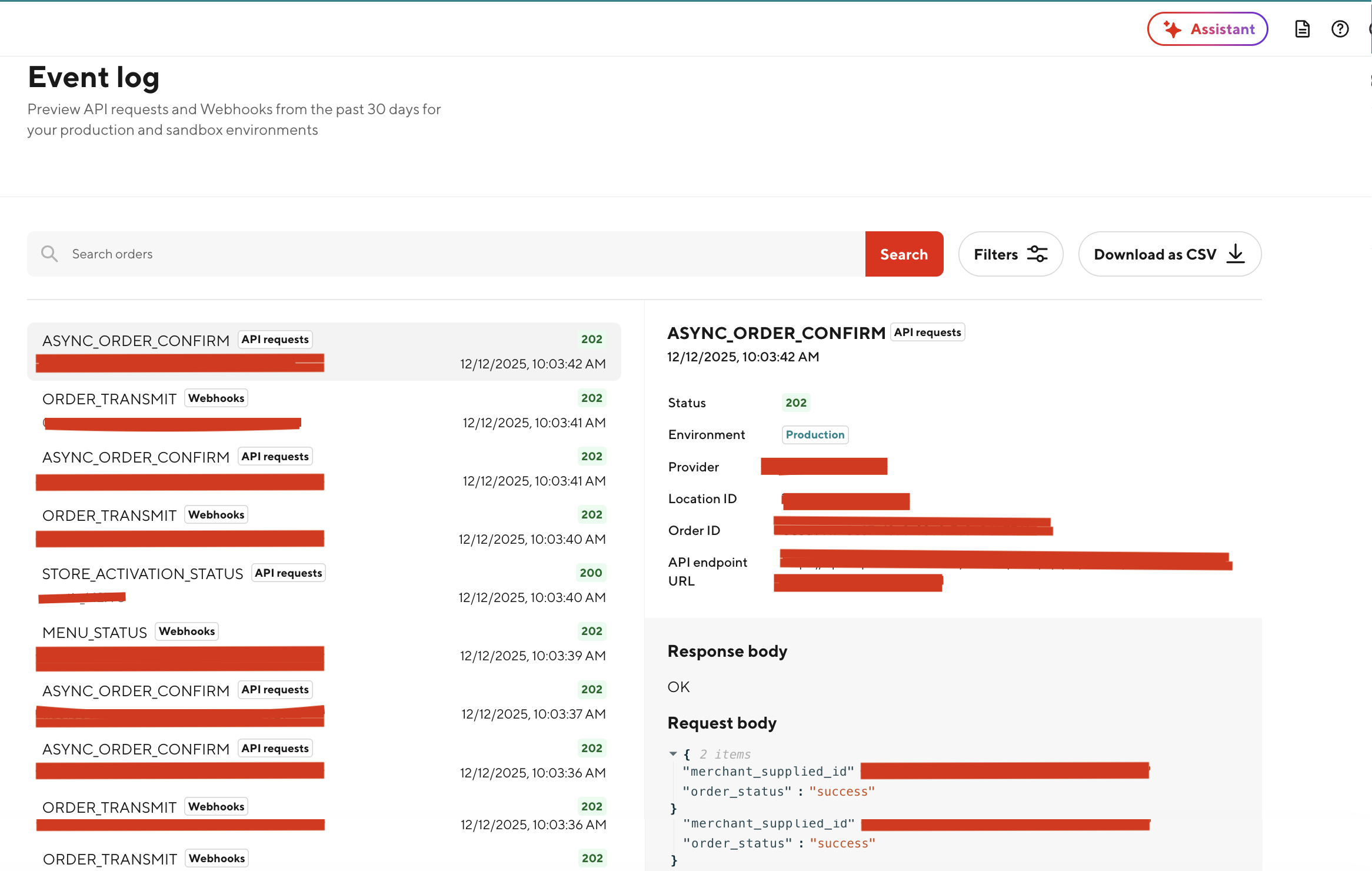Open the ASYNC_ORDER_CONFIRM event from 10:03:37 AM

click(324, 702)
